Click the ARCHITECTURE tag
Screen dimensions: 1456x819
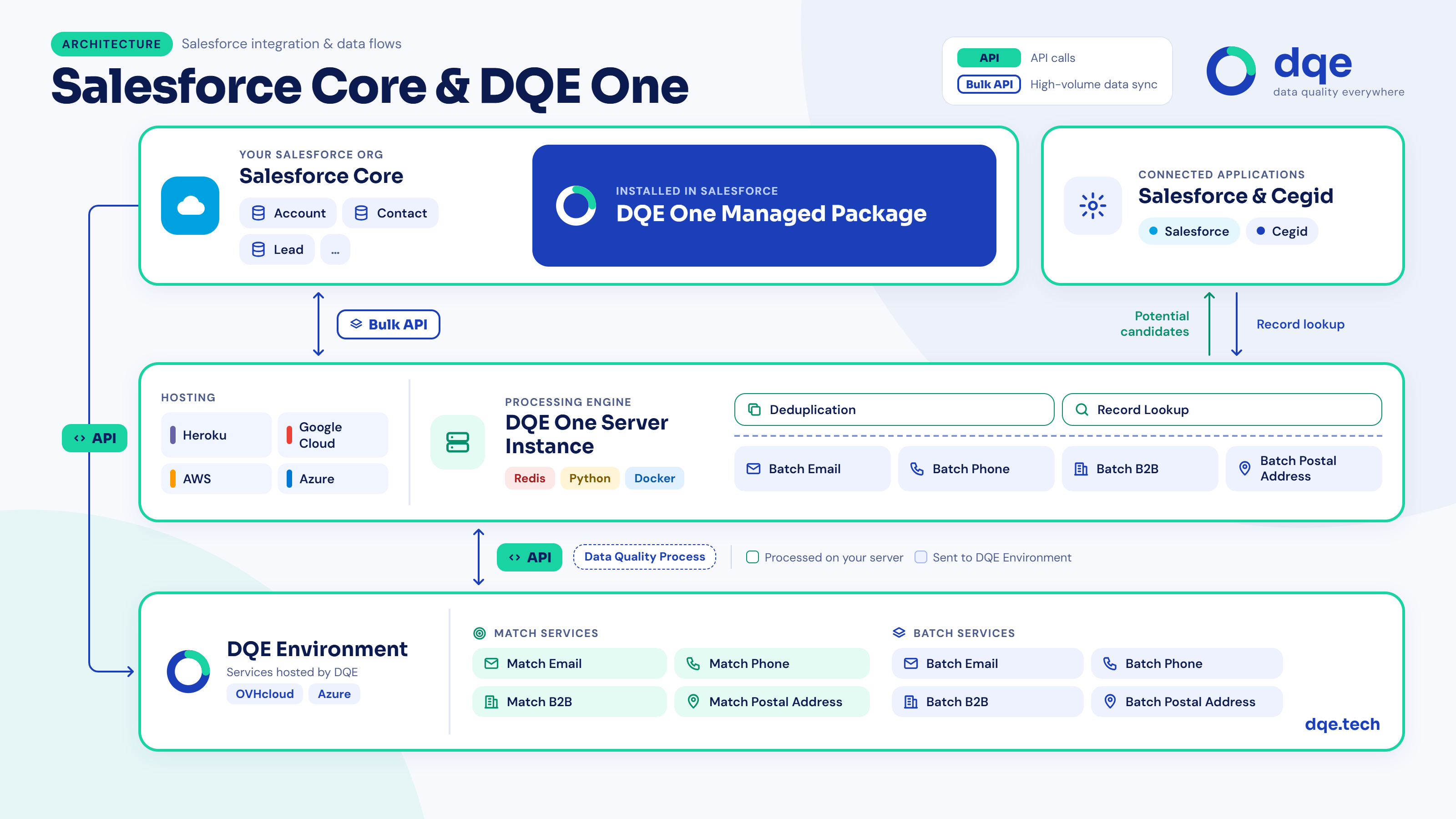tap(111, 44)
